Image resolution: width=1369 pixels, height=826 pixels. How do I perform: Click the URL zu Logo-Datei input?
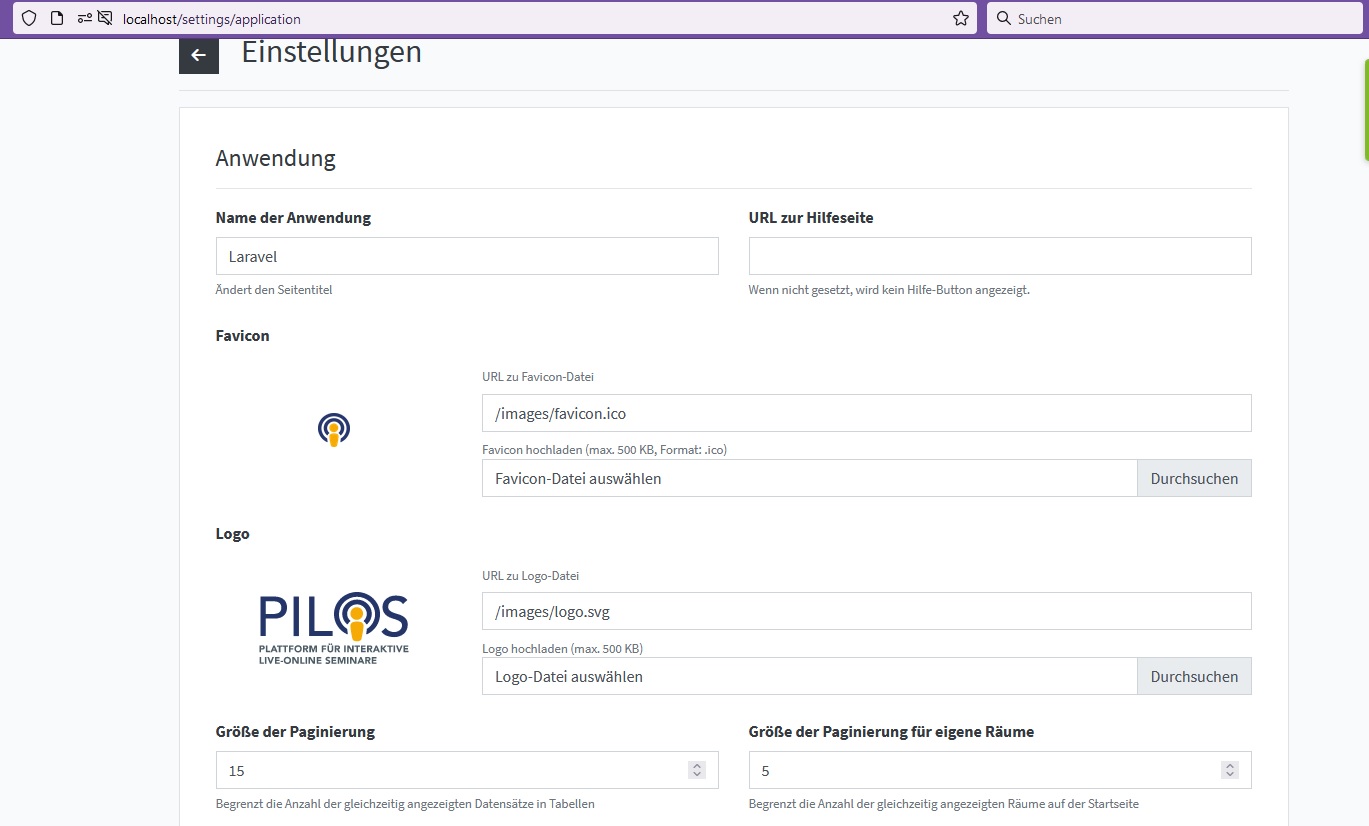[x=867, y=611]
